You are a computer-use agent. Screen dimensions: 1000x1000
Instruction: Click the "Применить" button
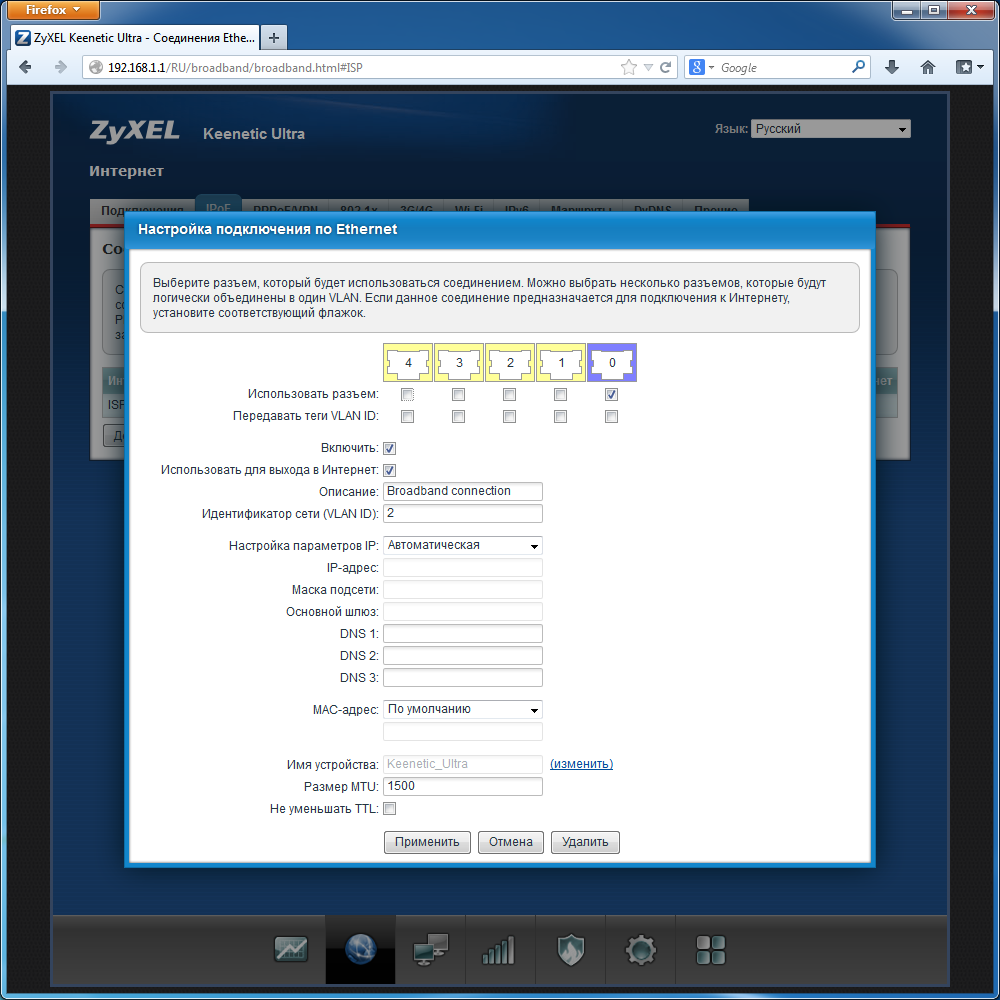coord(427,842)
